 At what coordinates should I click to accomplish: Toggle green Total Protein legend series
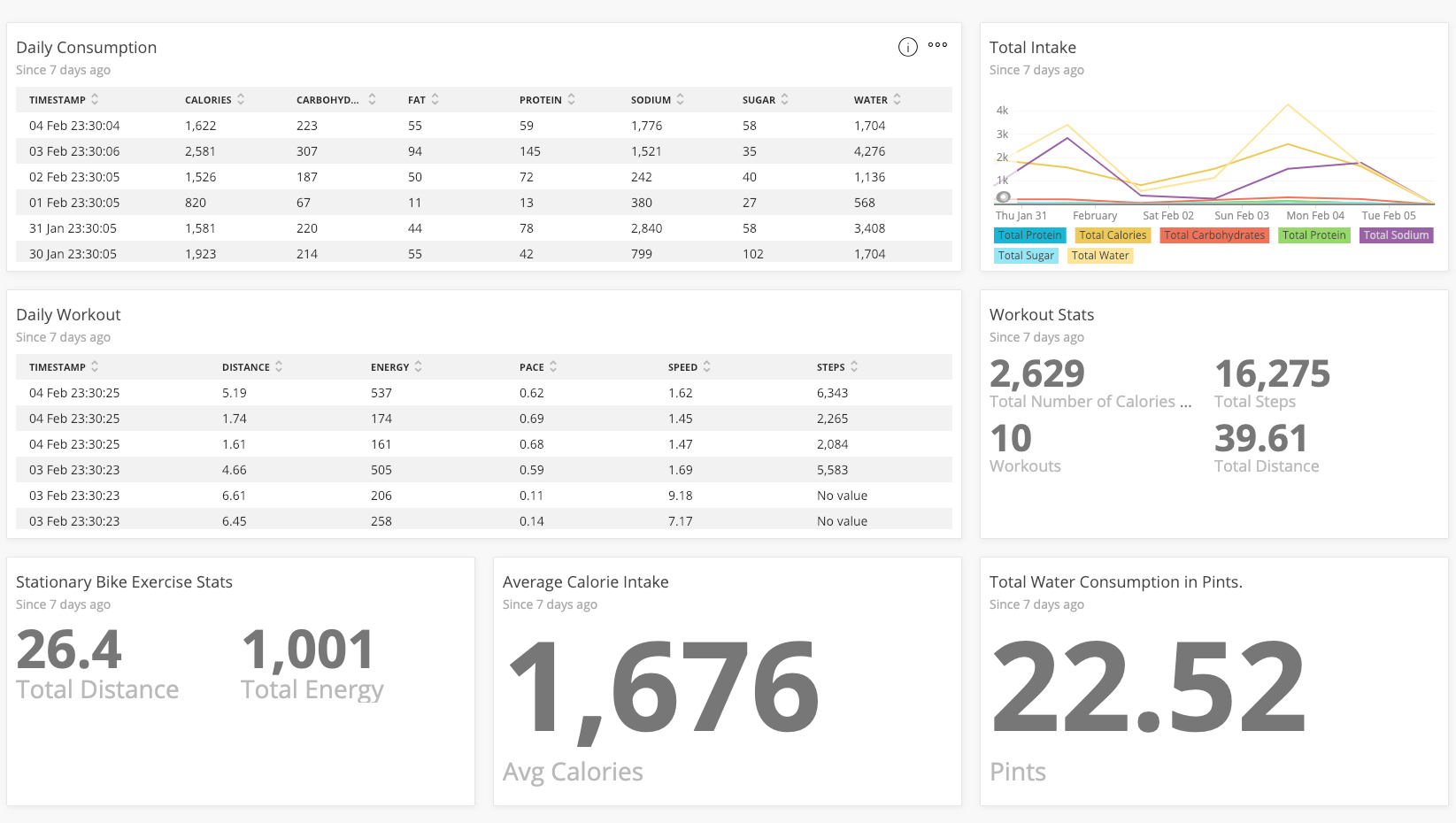click(1314, 235)
